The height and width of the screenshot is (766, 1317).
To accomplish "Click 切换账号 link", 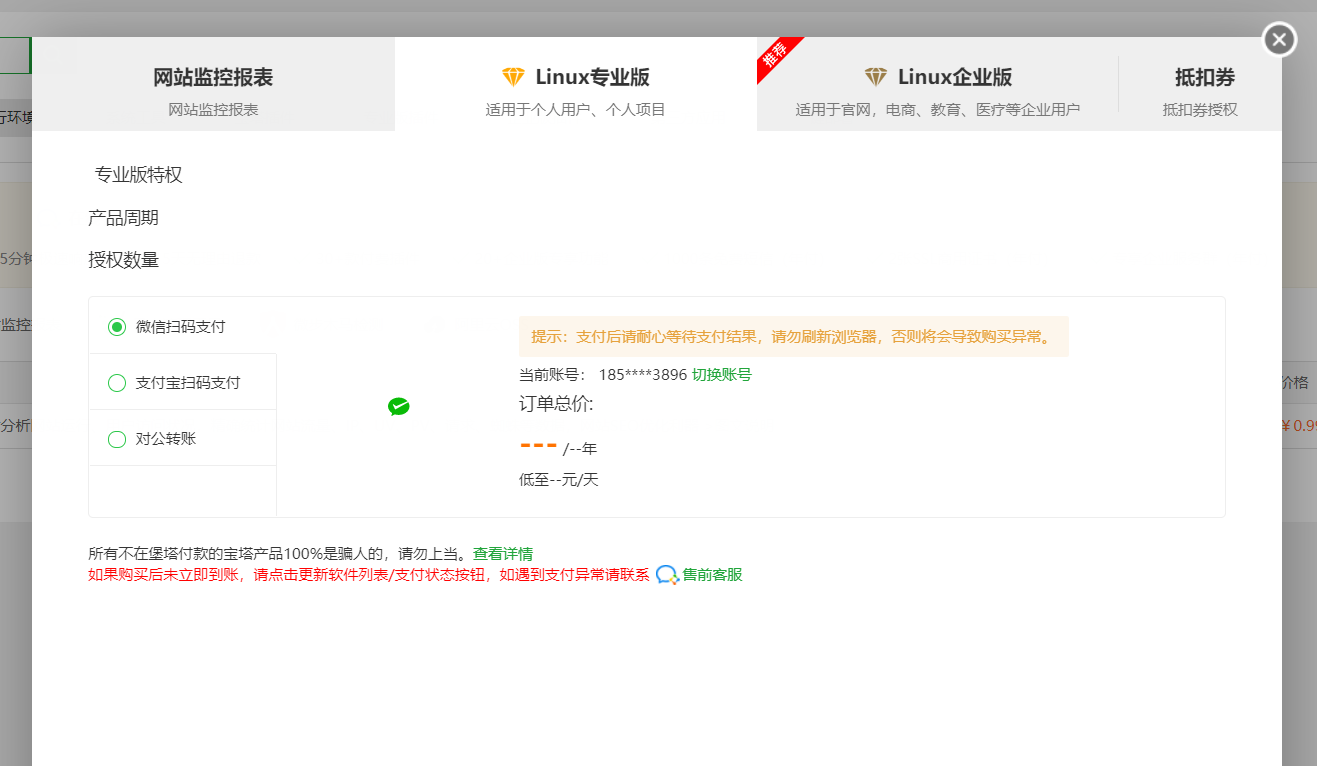I will click(x=722, y=375).
